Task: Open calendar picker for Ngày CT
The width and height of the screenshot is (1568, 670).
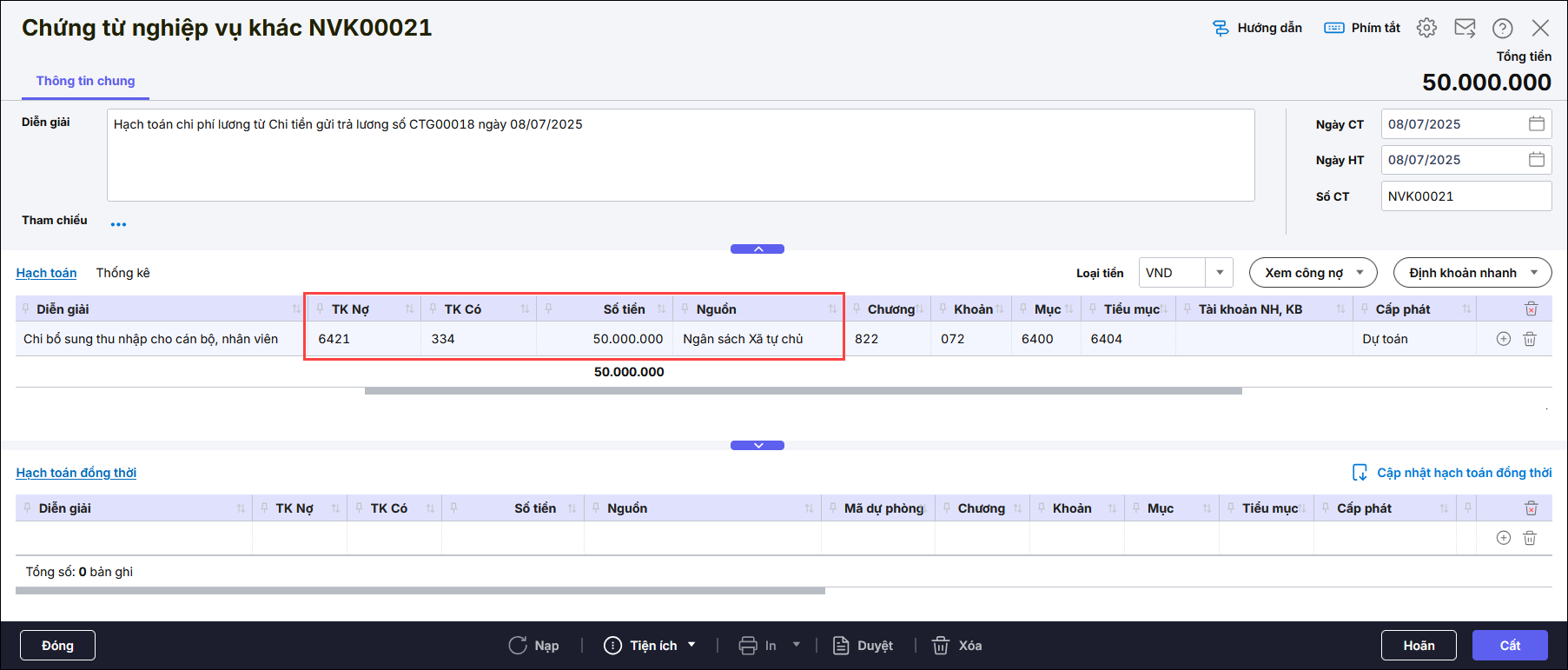Action: pos(1536,124)
